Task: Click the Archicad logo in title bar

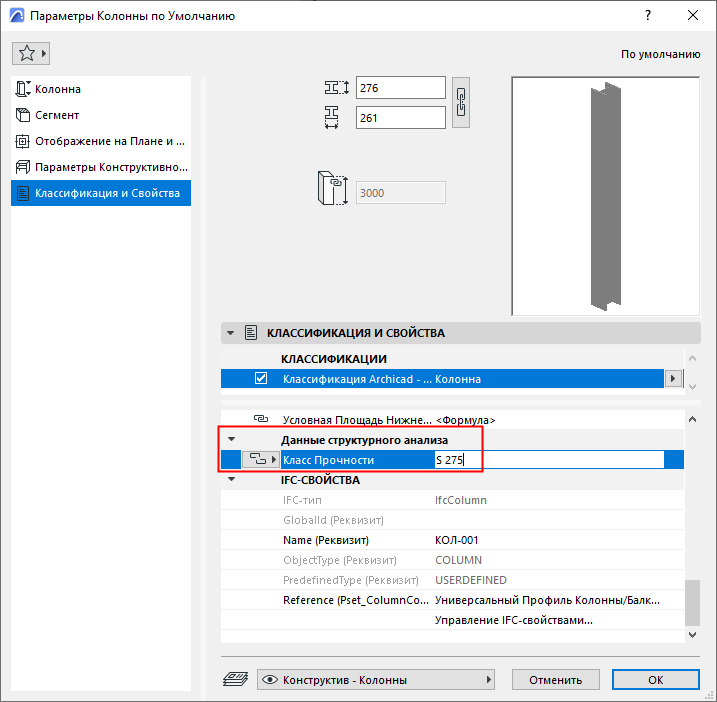Action: point(17,16)
